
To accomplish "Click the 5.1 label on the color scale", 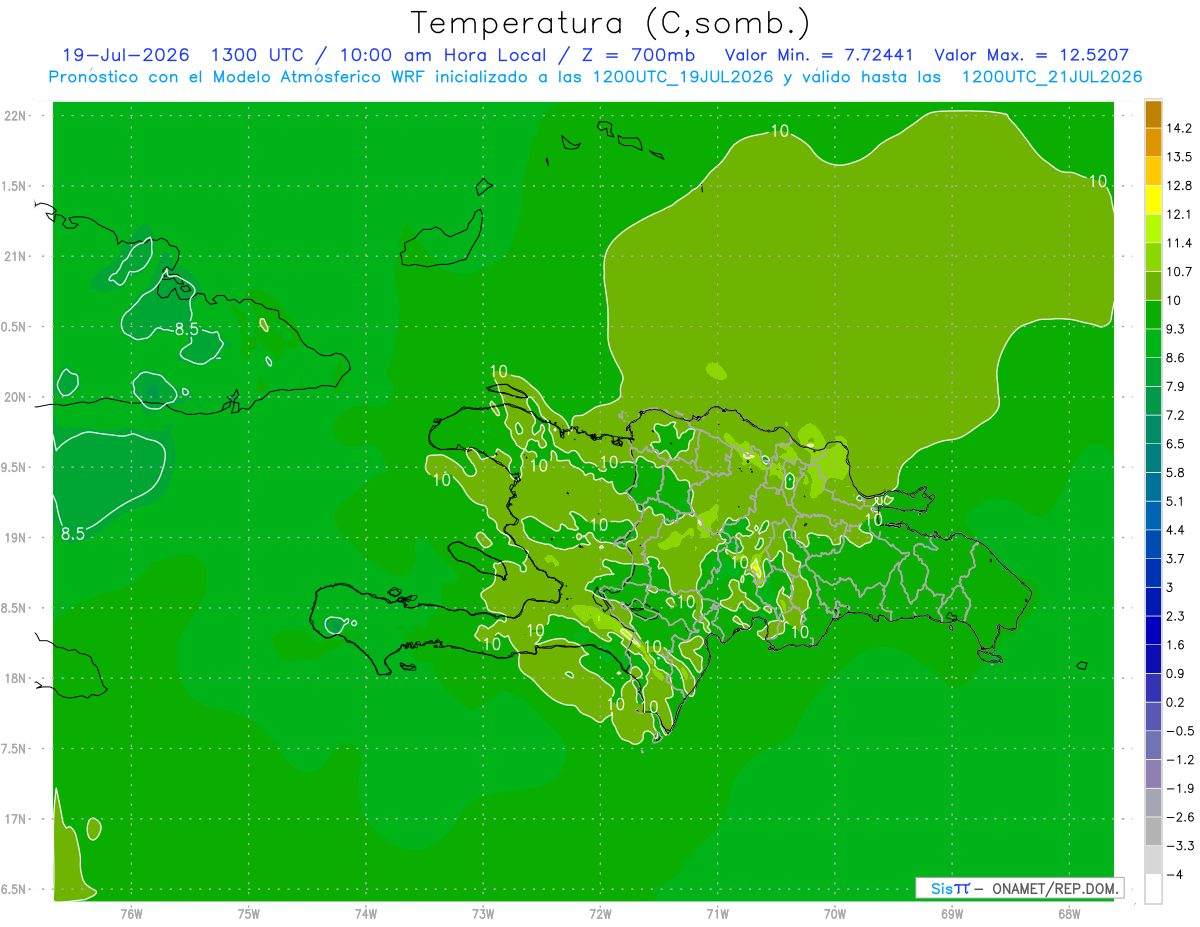I will (1176, 501).
